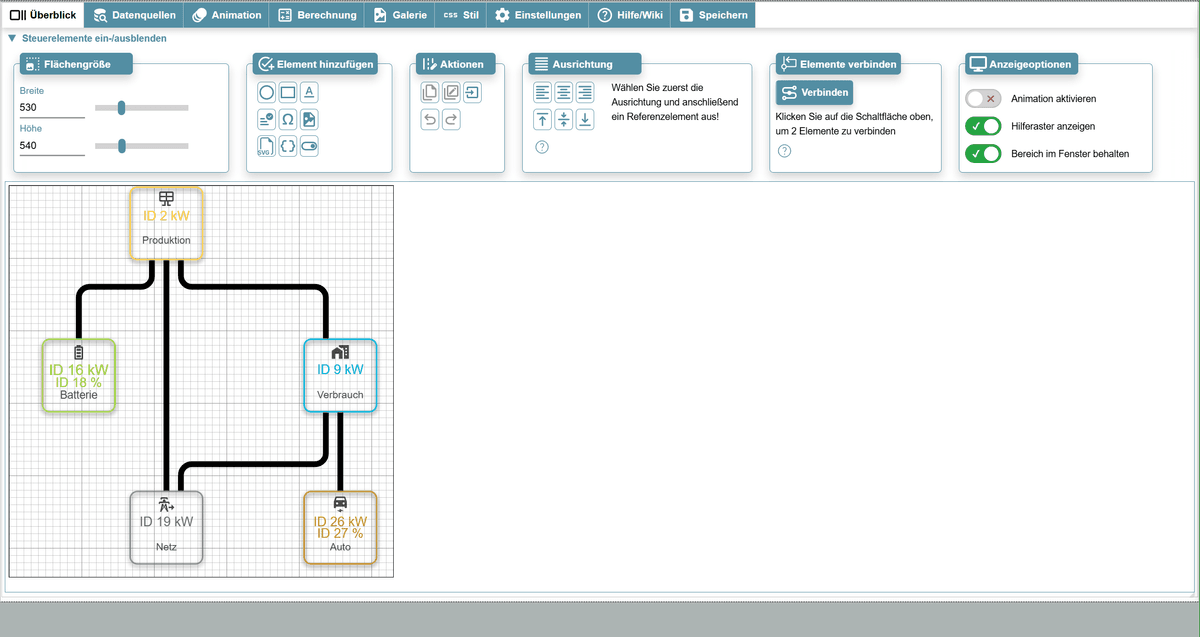Select the Netz power pylon icon
This screenshot has height=637, width=1200.
[x=166, y=504]
